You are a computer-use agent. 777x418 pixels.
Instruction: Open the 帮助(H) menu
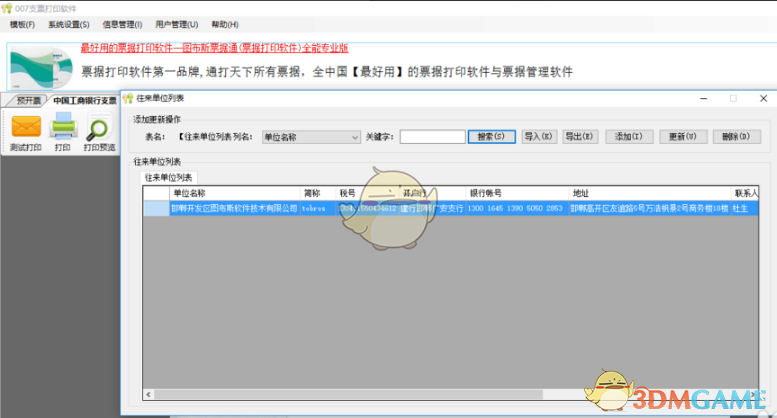[224, 24]
